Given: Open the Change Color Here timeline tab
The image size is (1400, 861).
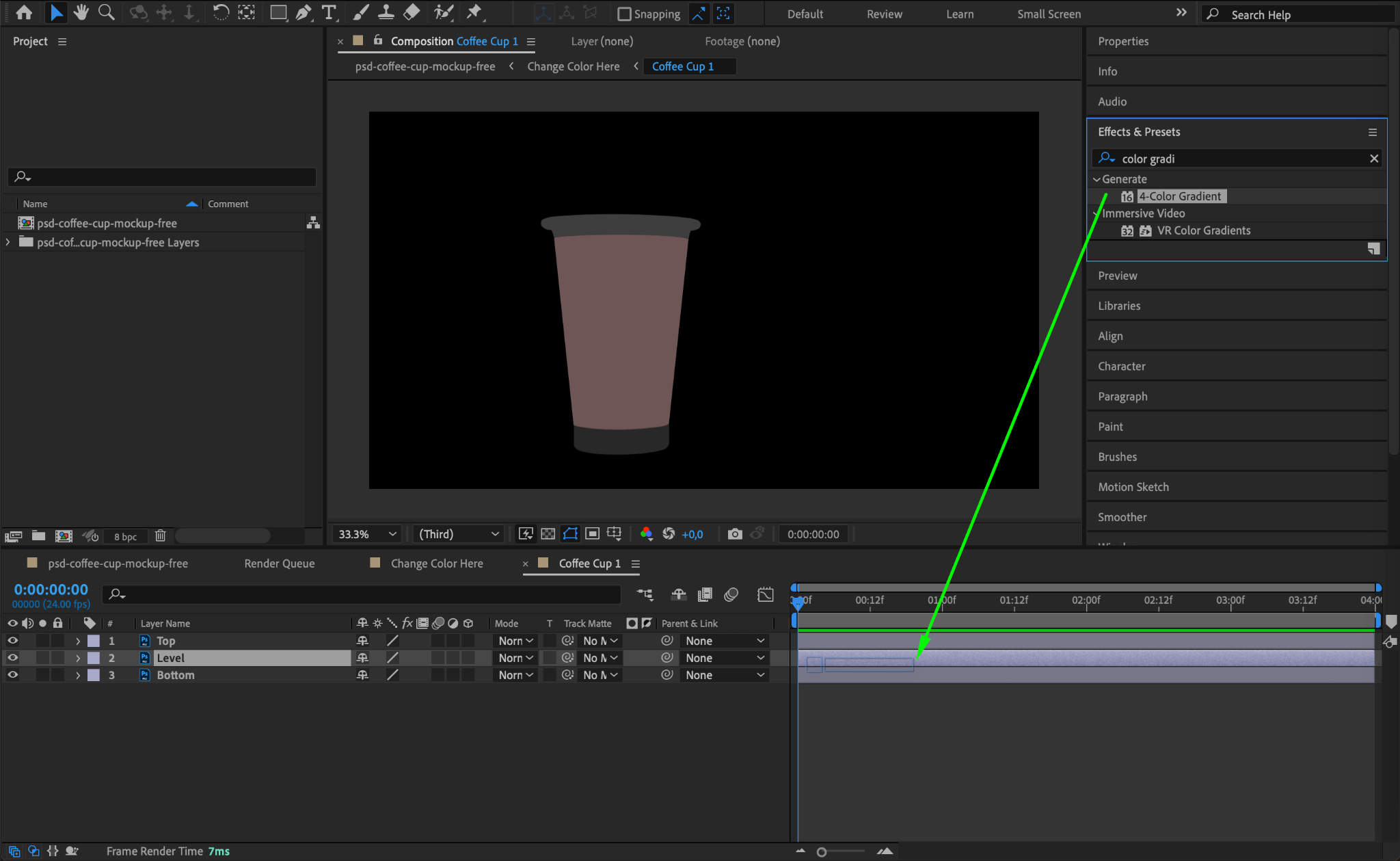Looking at the screenshot, I should (436, 564).
